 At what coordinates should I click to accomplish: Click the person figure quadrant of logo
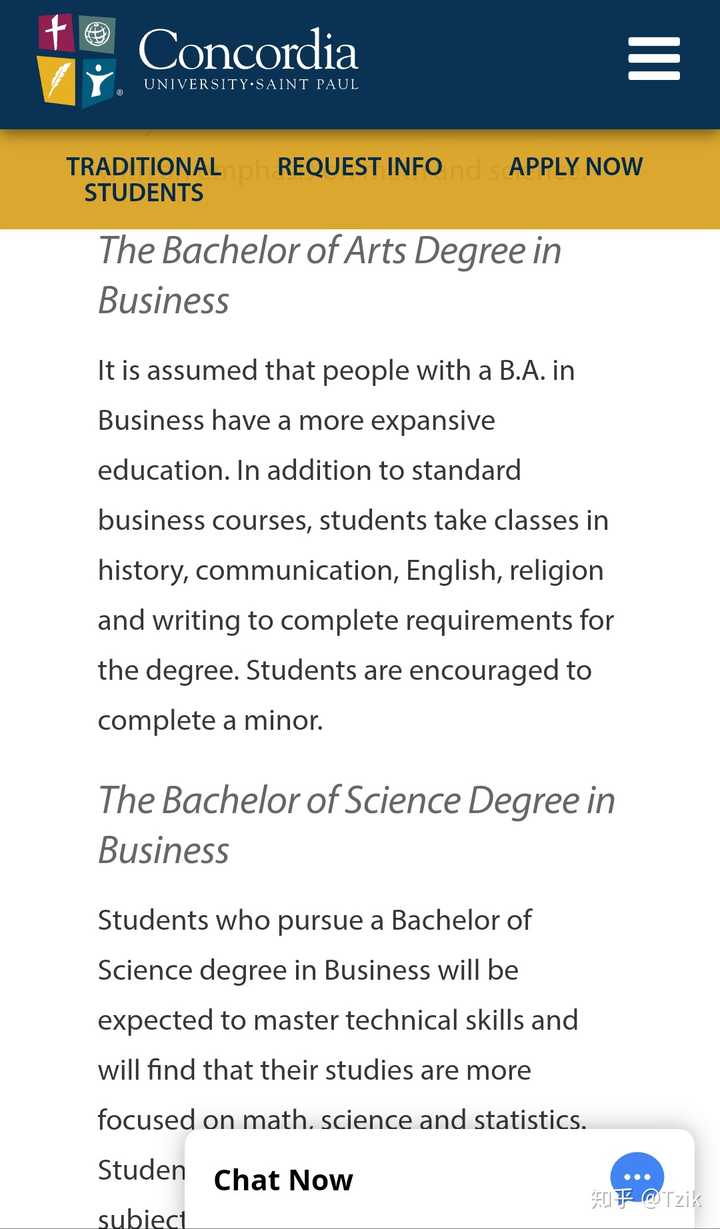pos(98,80)
